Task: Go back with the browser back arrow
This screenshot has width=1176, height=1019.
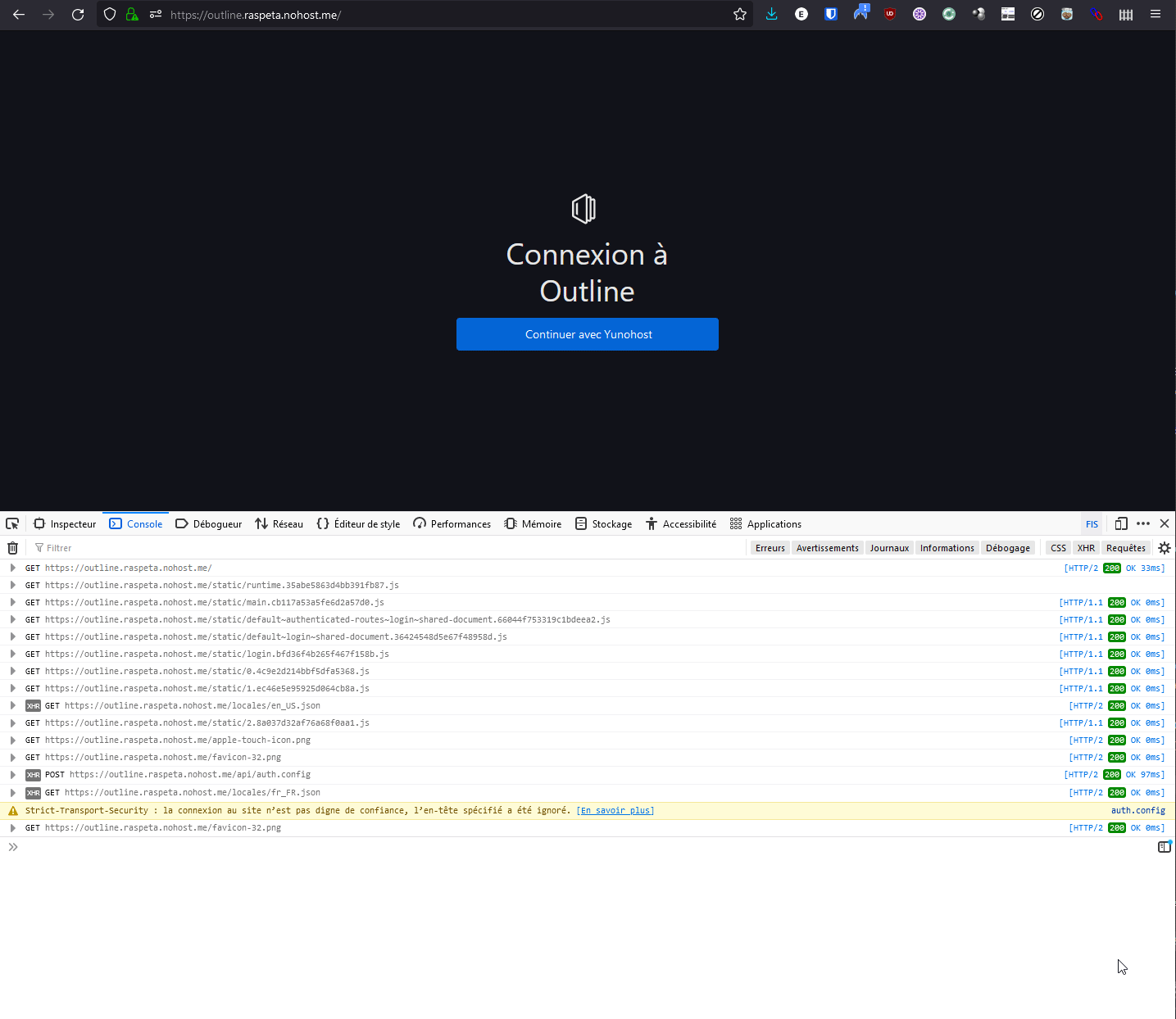Action: pyautogui.click(x=19, y=14)
